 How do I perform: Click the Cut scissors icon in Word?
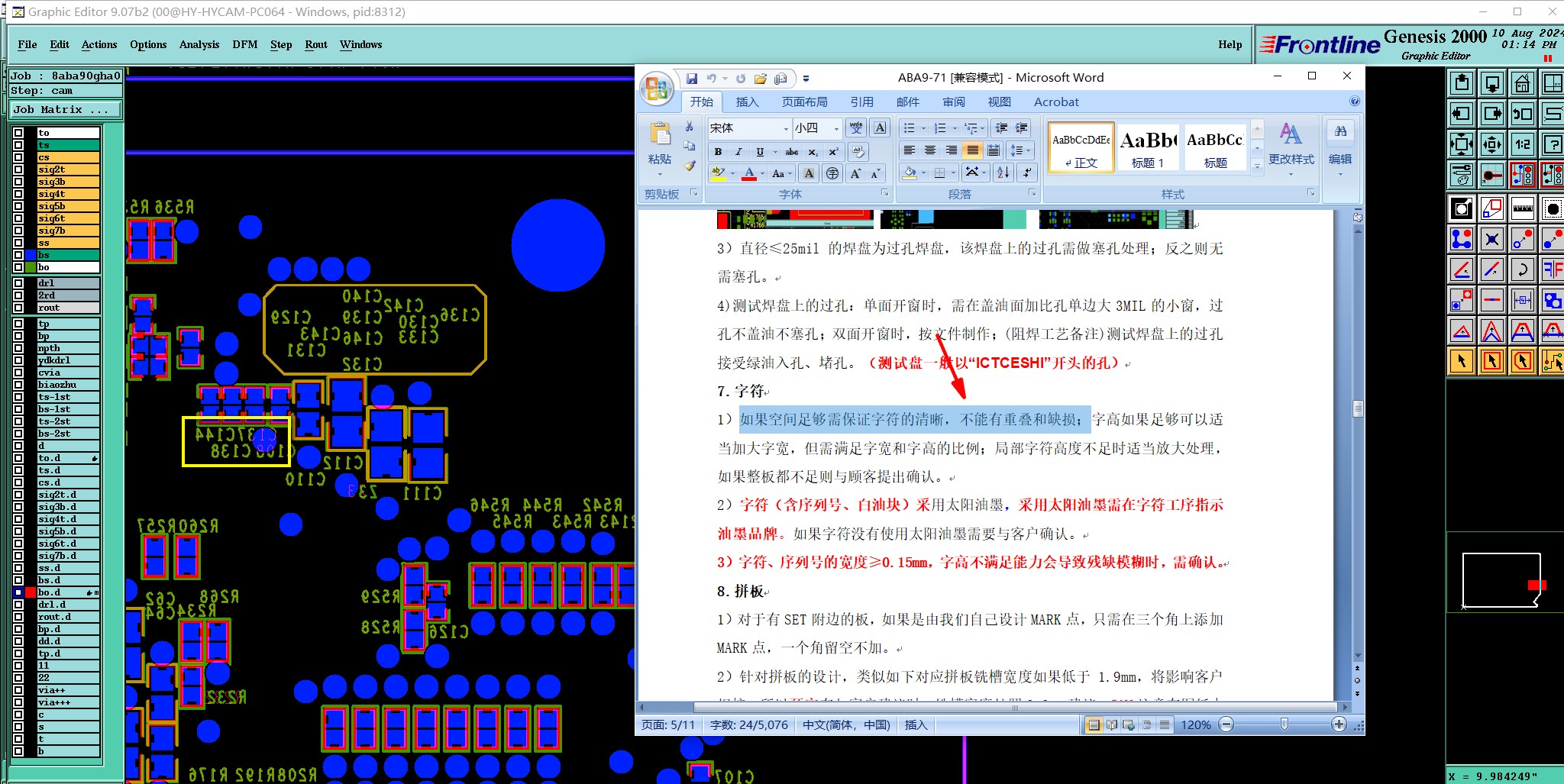pyautogui.click(x=690, y=127)
